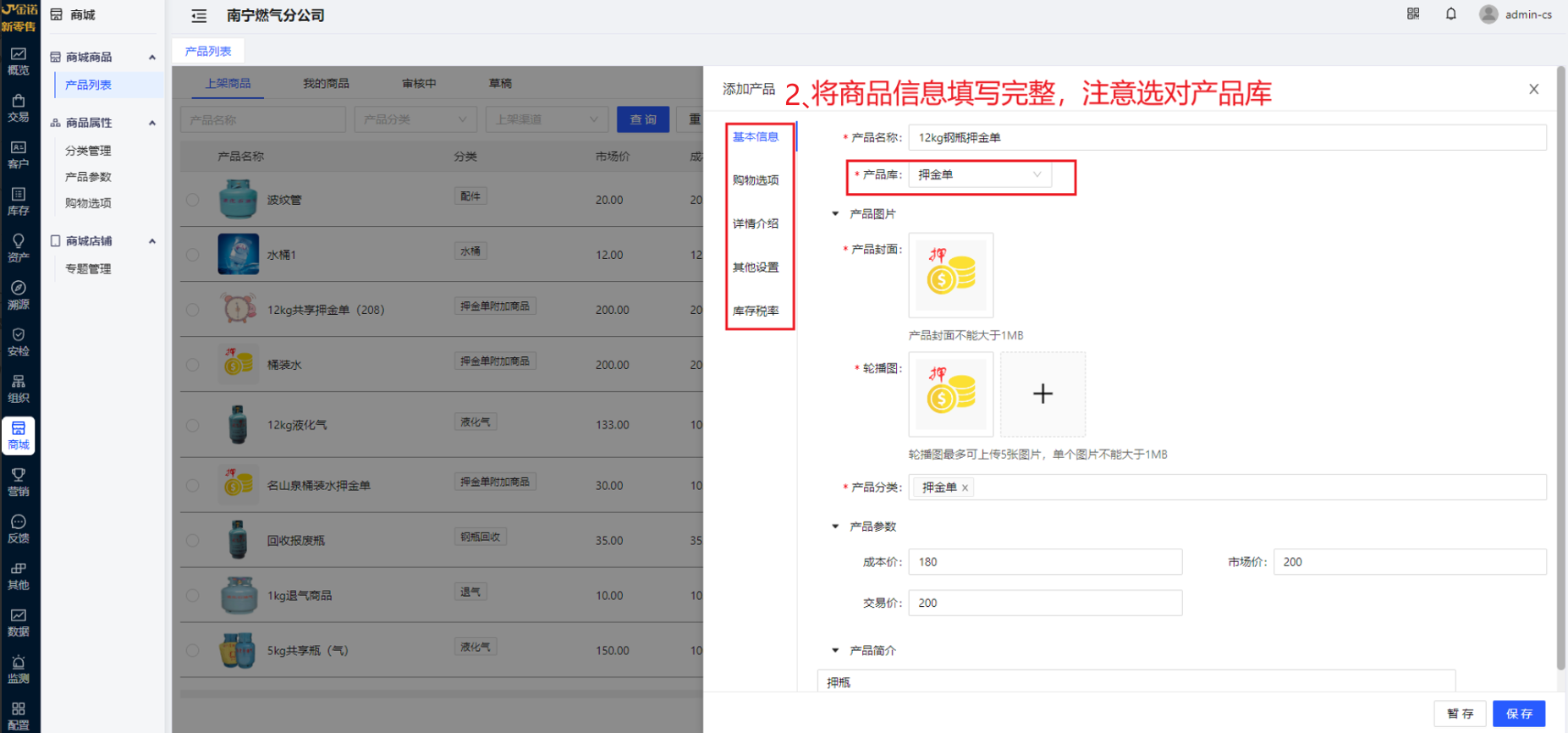
Task: Open 分类管理 in the side menu
Action: (x=88, y=151)
